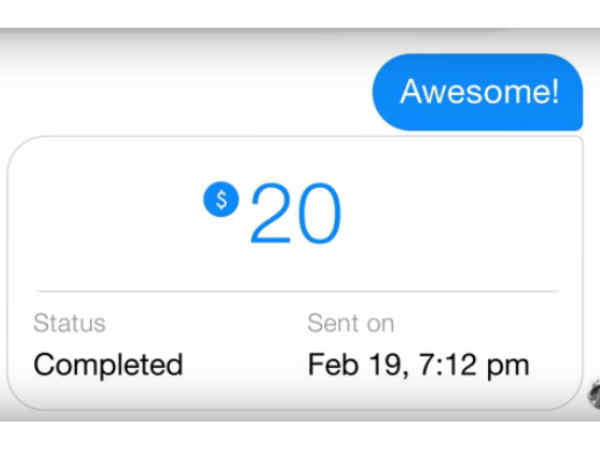Click the "Completed" status text
This screenshot has width=600, height=450.
(x=108, y=364)
